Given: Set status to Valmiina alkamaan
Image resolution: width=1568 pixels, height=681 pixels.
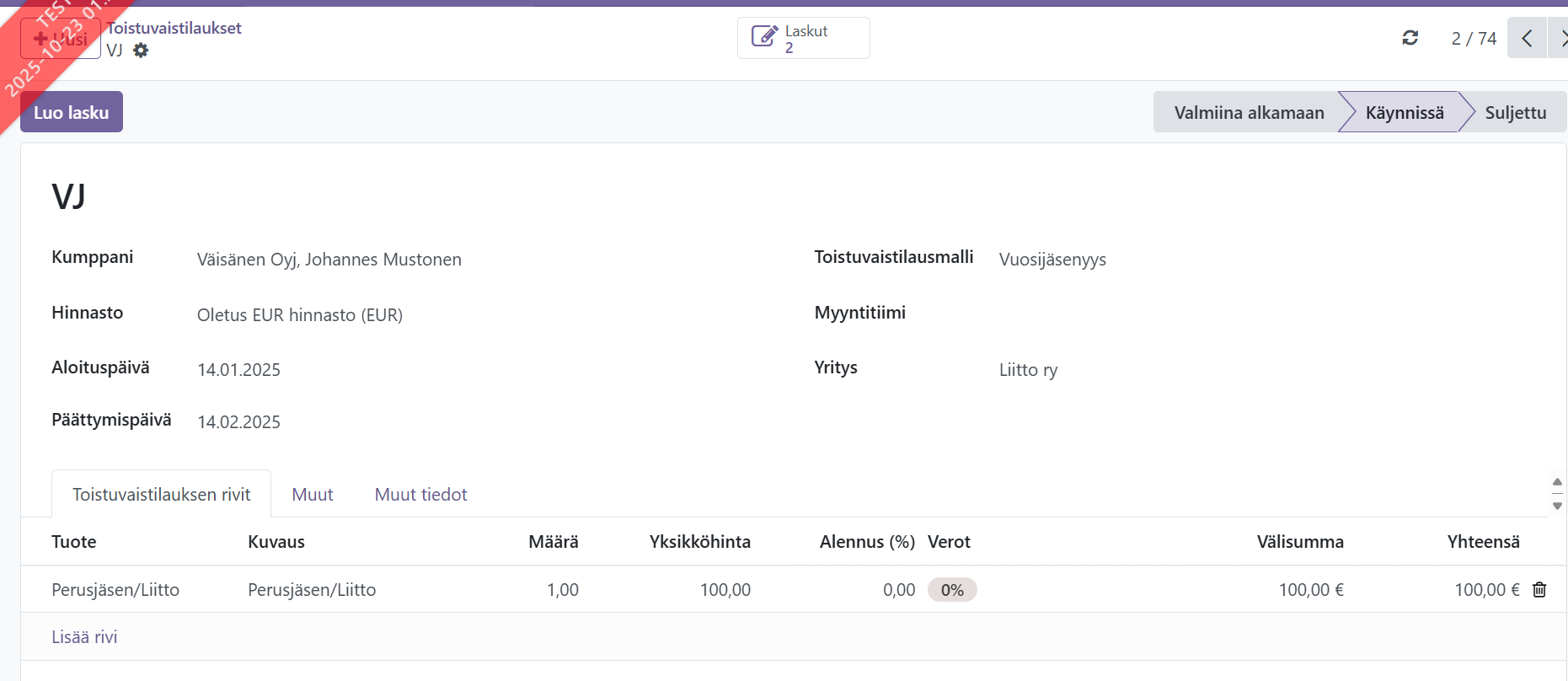Looking at the screenshot, I should 1248,112.
